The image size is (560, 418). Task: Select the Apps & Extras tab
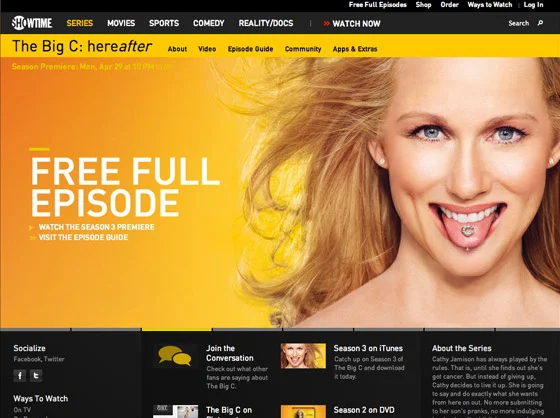pyautogui.click(x=355, y=49)
